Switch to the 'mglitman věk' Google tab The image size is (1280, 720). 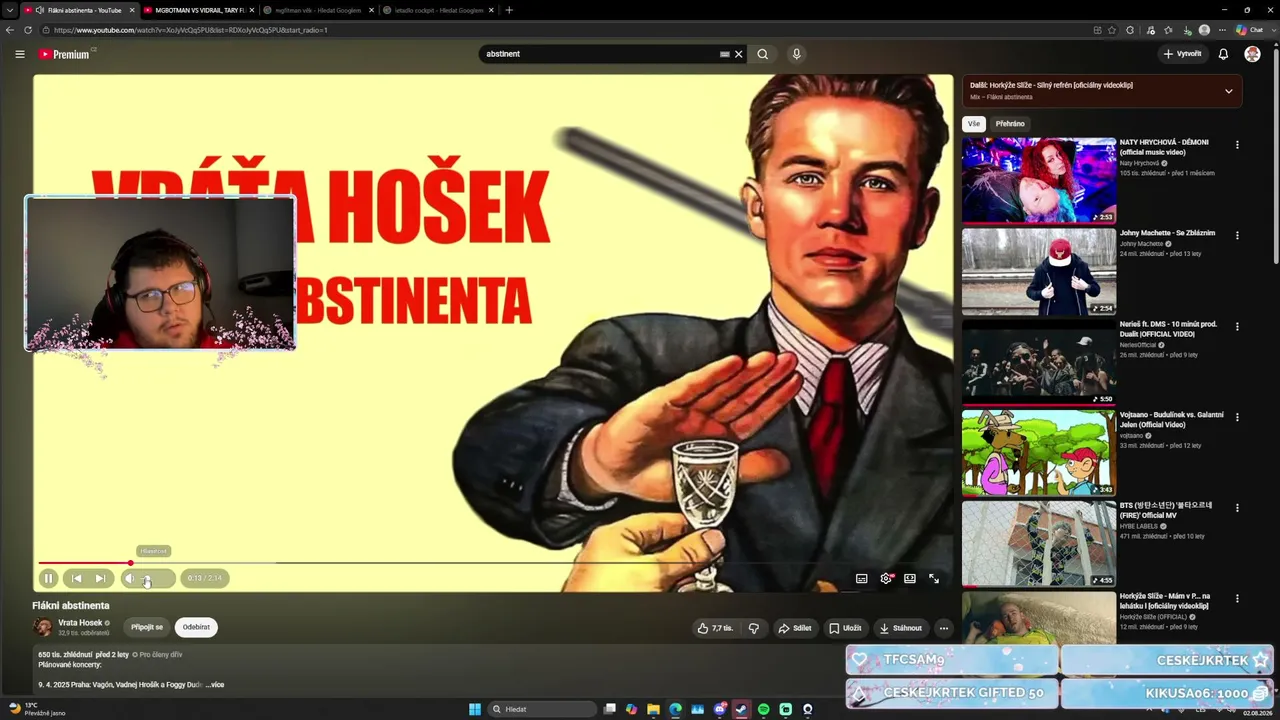click(318, 10)
